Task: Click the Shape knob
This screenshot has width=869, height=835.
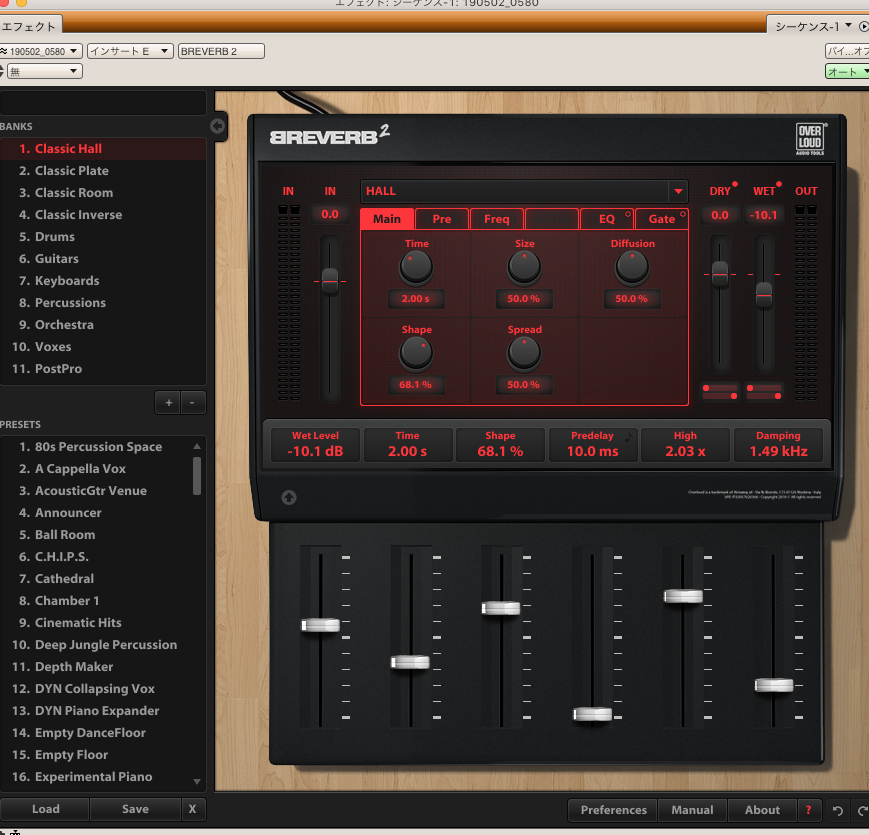Action: [x=416, y=353]
